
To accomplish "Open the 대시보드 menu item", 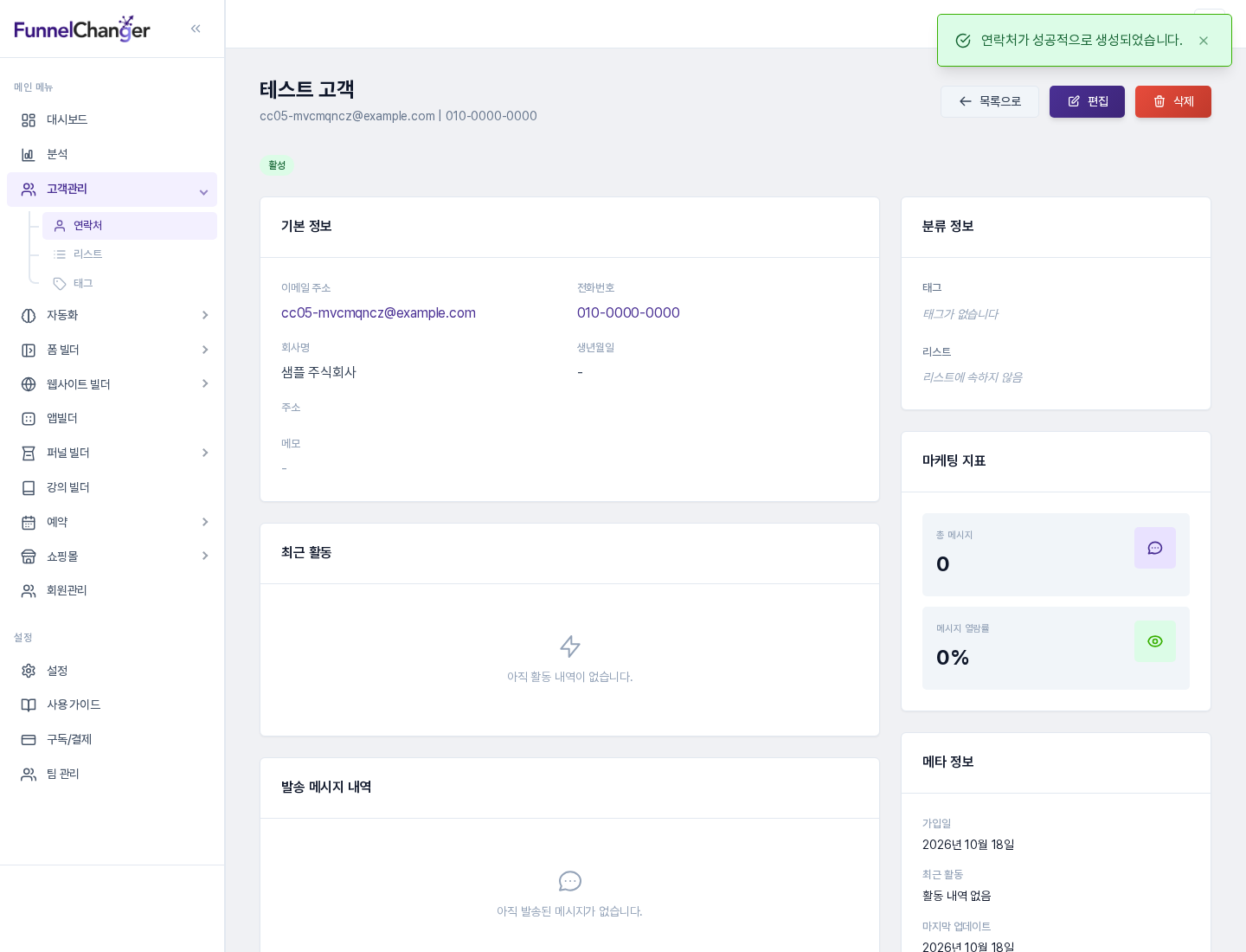I will click(112, 120).
